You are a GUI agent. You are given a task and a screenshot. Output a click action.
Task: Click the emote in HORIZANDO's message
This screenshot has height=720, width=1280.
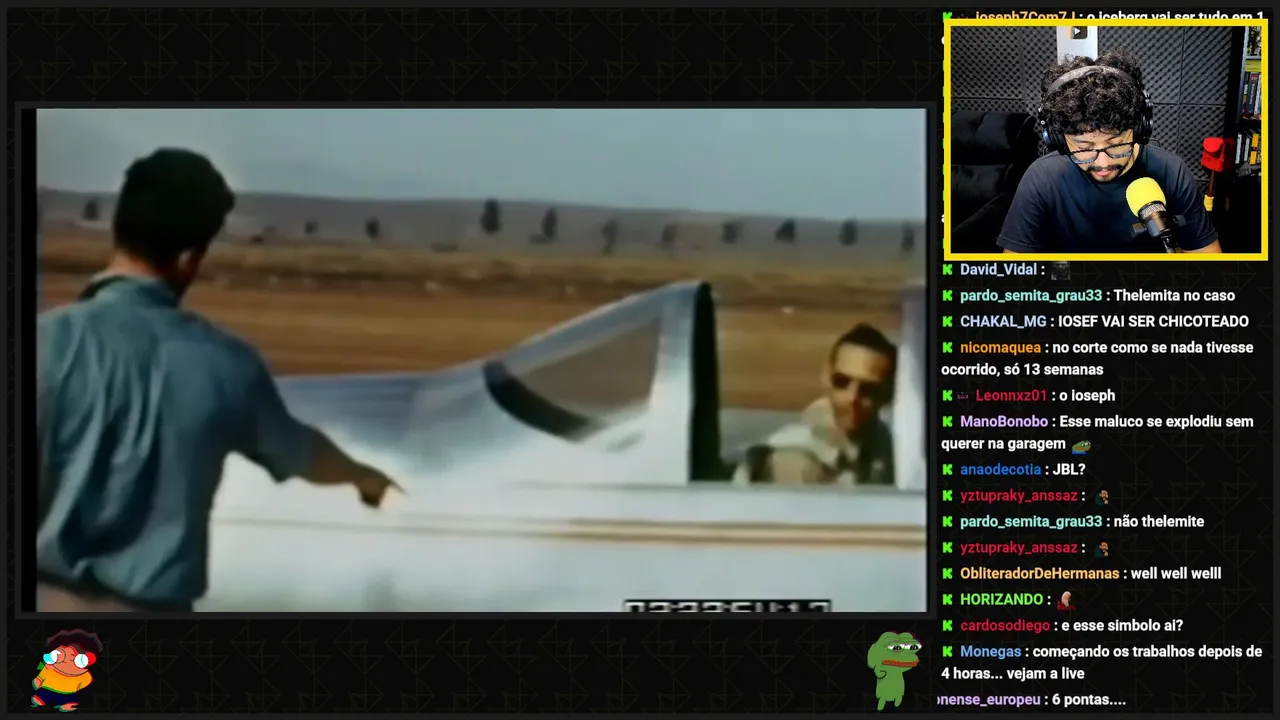point(1066,600)
